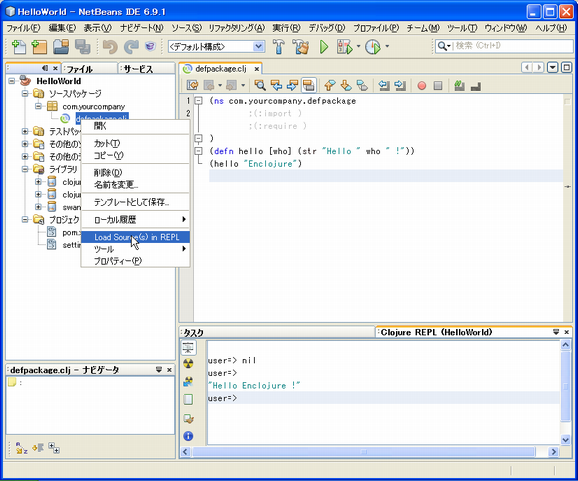Click the Open Project toolbar icon
Image resolution: width=578 pixels, height=481 pixels.
pyautogui.click(x=61, y=47)
